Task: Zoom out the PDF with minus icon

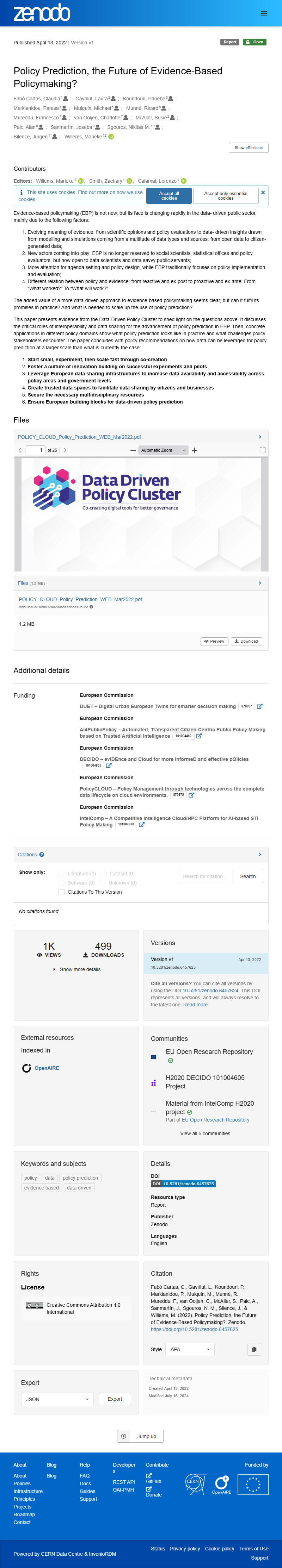Action: pyautogui.click(x=133, y=450)
